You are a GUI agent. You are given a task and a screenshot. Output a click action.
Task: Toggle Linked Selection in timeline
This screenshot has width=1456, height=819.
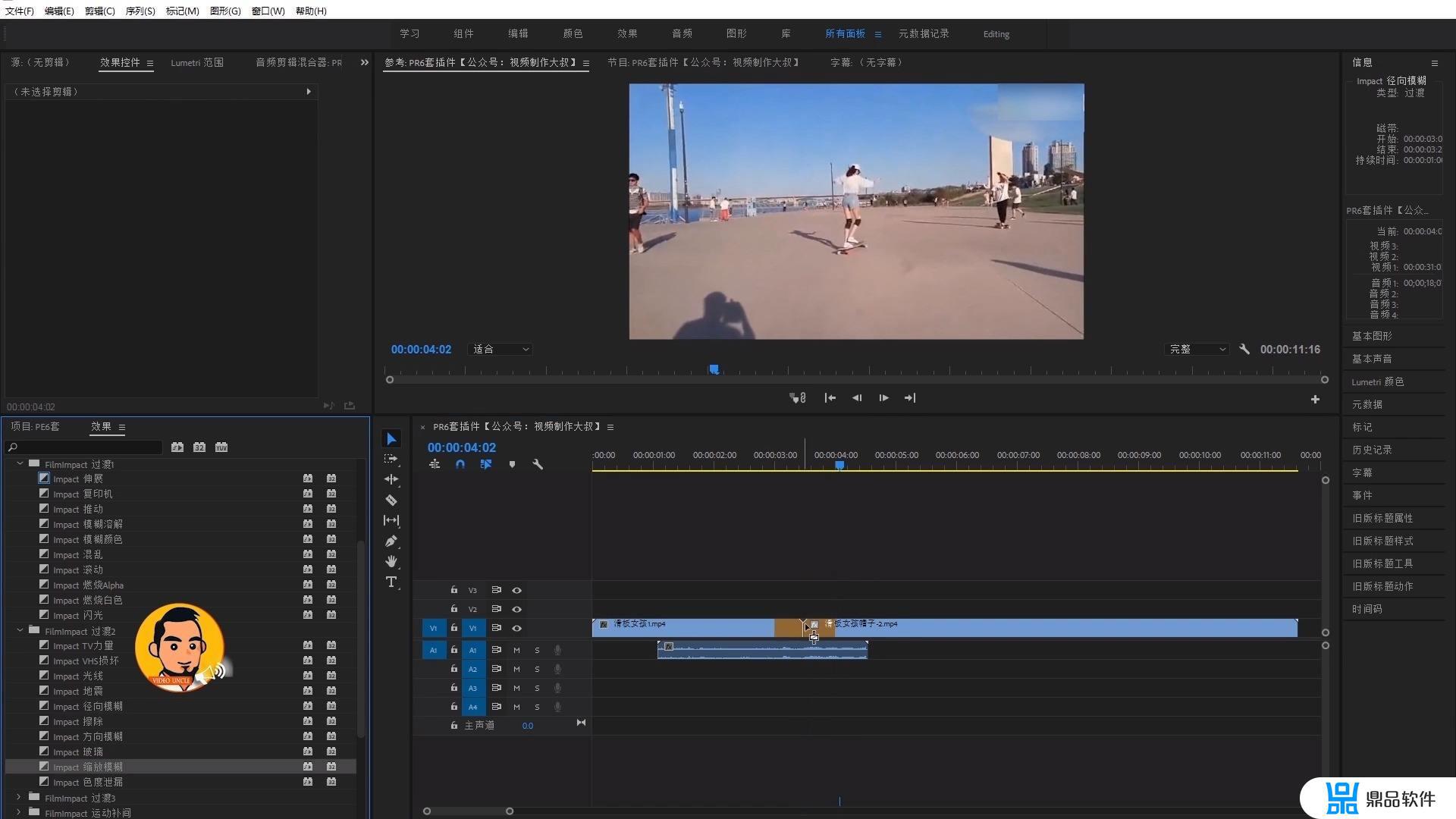pos(486,464)
